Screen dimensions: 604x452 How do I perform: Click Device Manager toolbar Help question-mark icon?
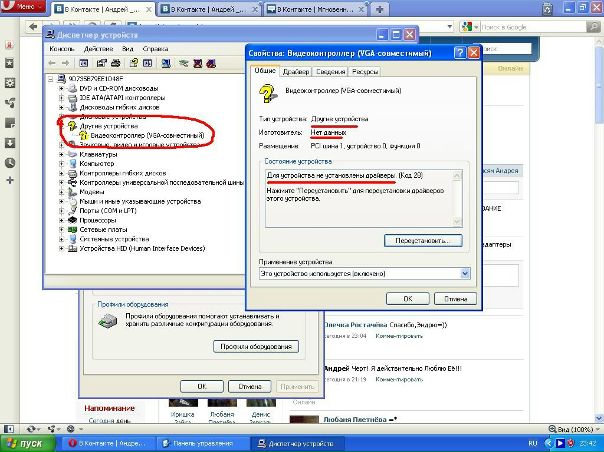(135, 61)
